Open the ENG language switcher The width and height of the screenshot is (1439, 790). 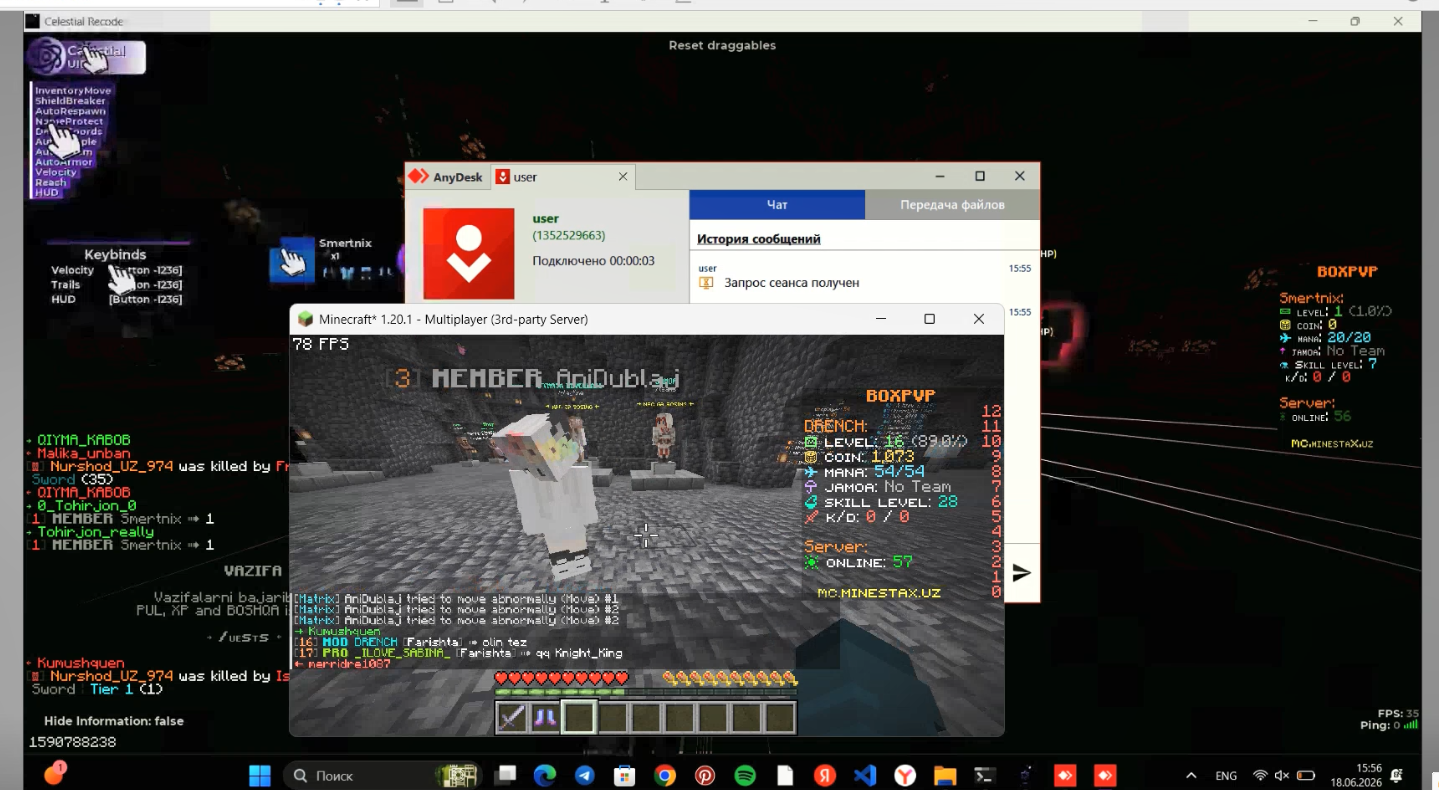click(x=1226, y=775)
